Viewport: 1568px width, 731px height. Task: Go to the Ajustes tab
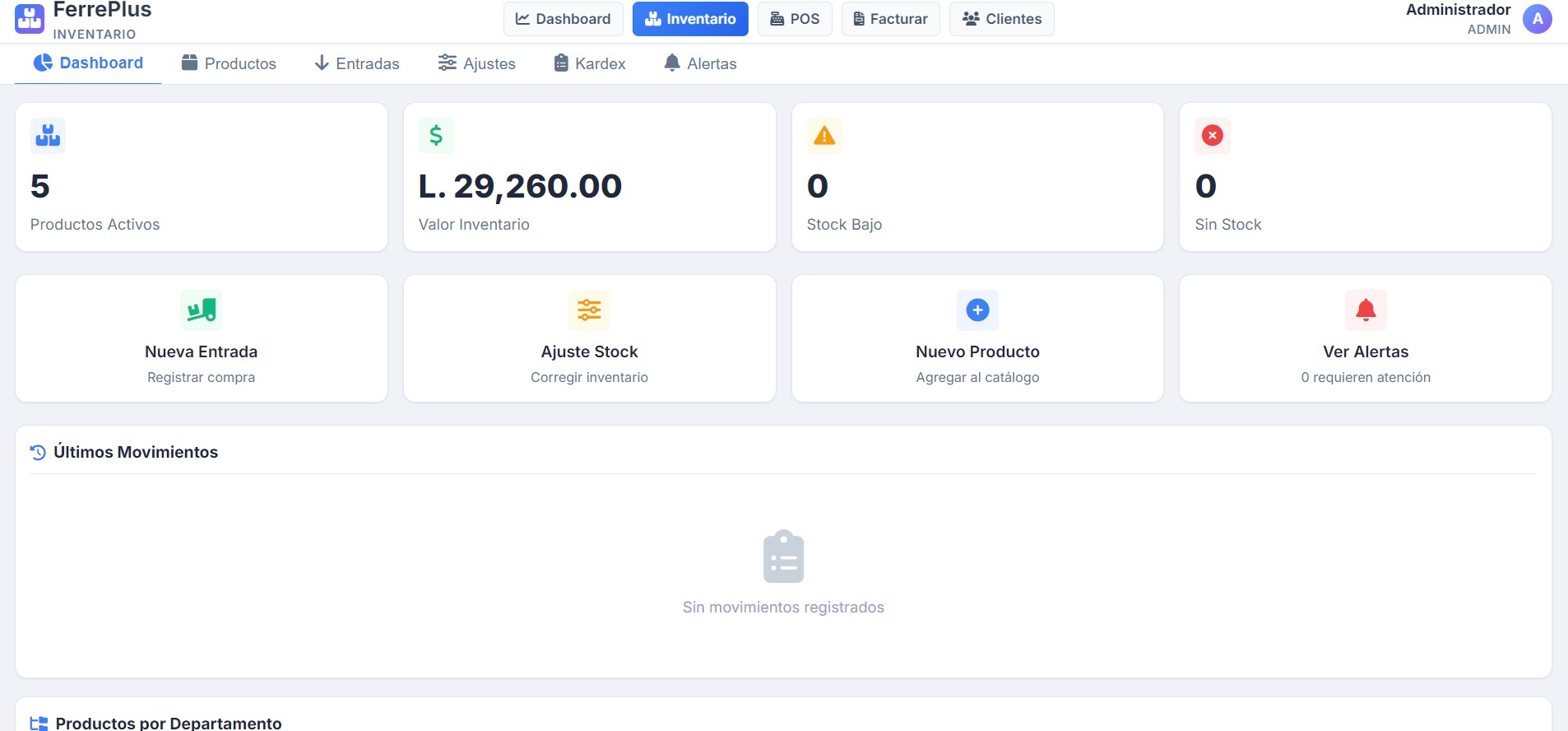(x=477, y=63)
